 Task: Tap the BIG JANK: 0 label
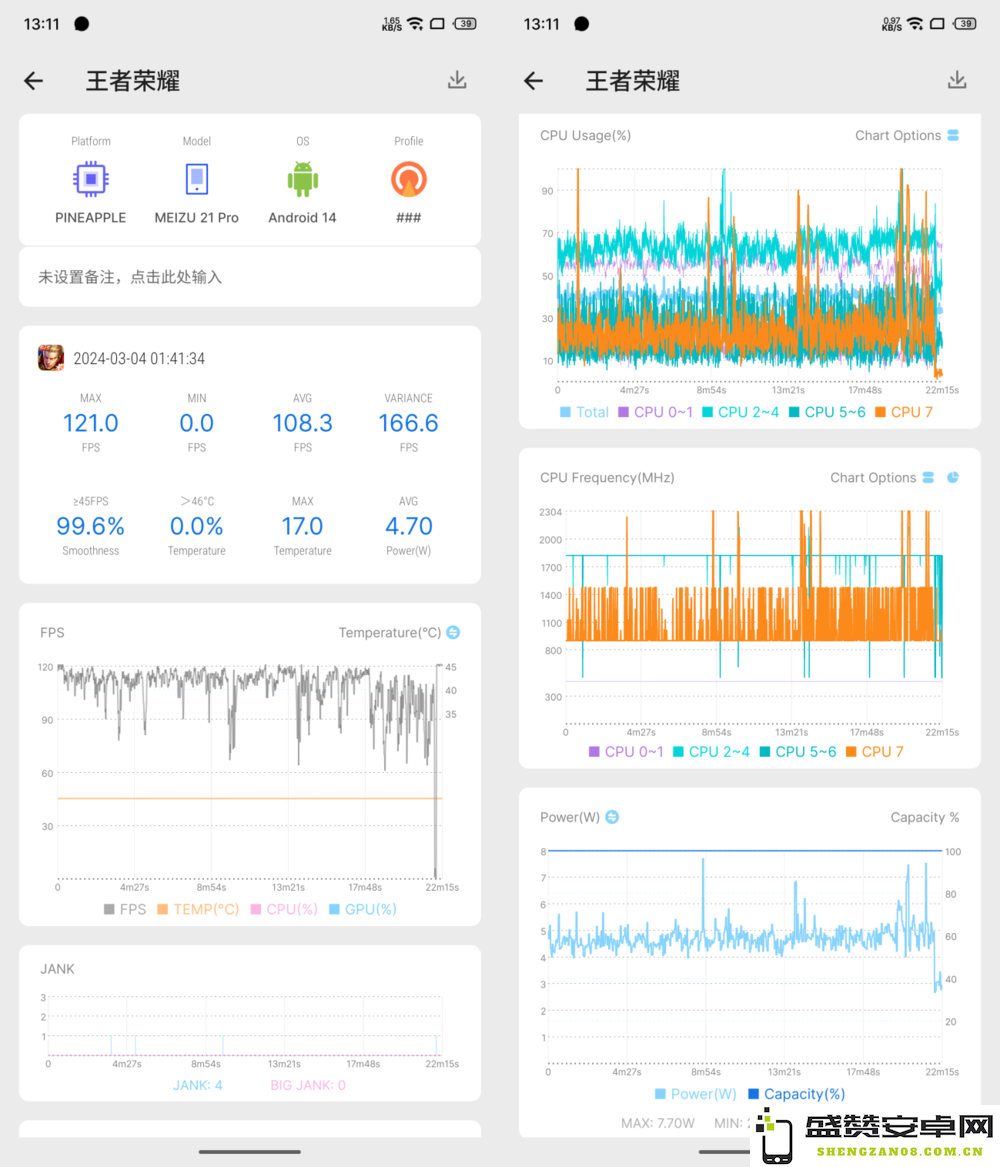tap(308, 1085)
